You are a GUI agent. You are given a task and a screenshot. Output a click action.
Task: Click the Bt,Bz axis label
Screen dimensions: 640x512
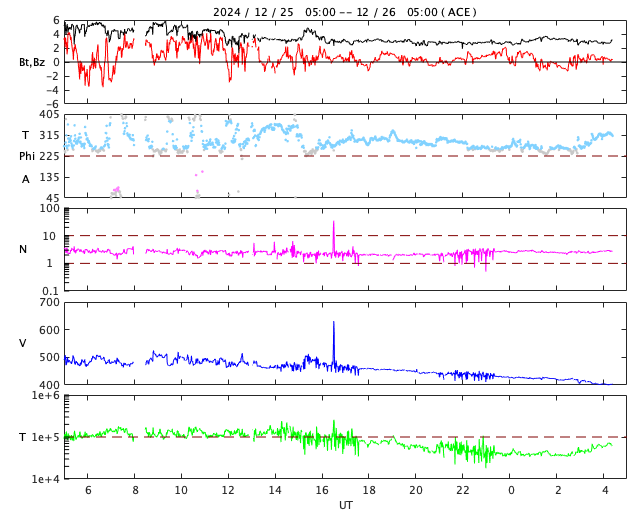(32, 62)
